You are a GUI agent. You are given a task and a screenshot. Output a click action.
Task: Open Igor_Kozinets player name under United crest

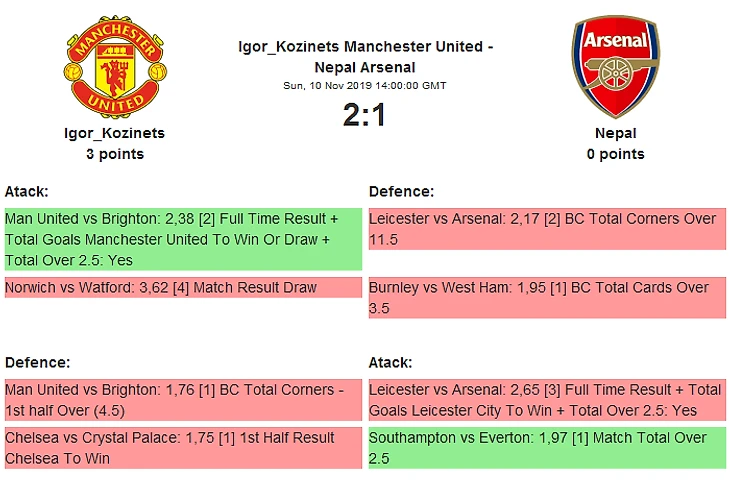[115, 133]
